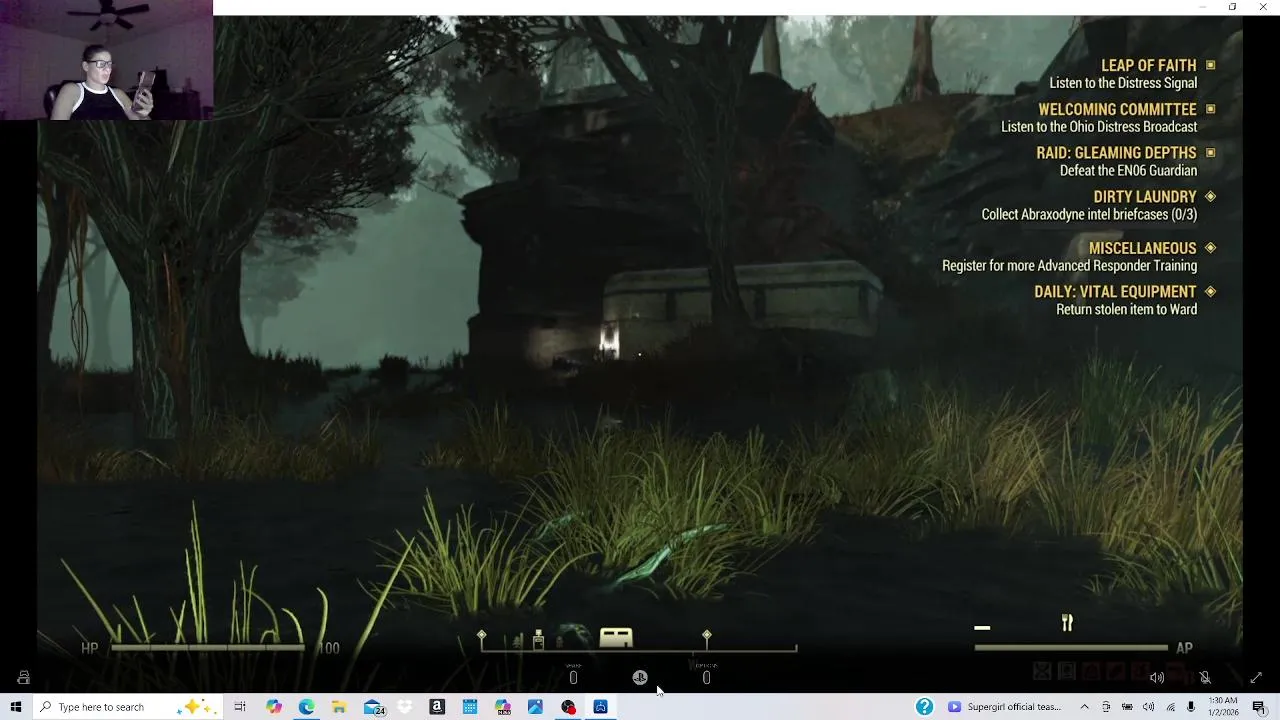
Task: Click the 'DIRTY LAUNDRY' quest title
Action: (x=1145, y=197)
